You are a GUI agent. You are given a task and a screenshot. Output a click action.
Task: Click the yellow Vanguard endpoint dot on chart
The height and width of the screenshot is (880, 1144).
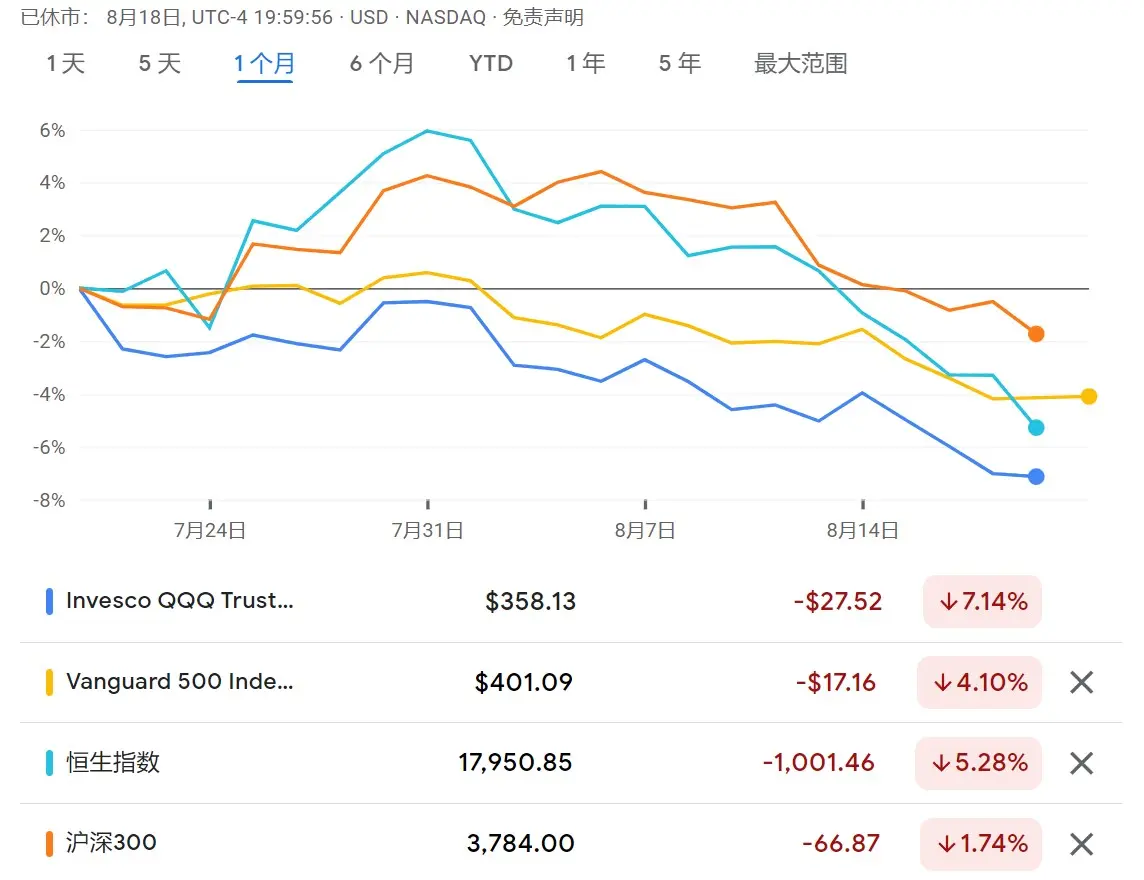[1089, 396]
